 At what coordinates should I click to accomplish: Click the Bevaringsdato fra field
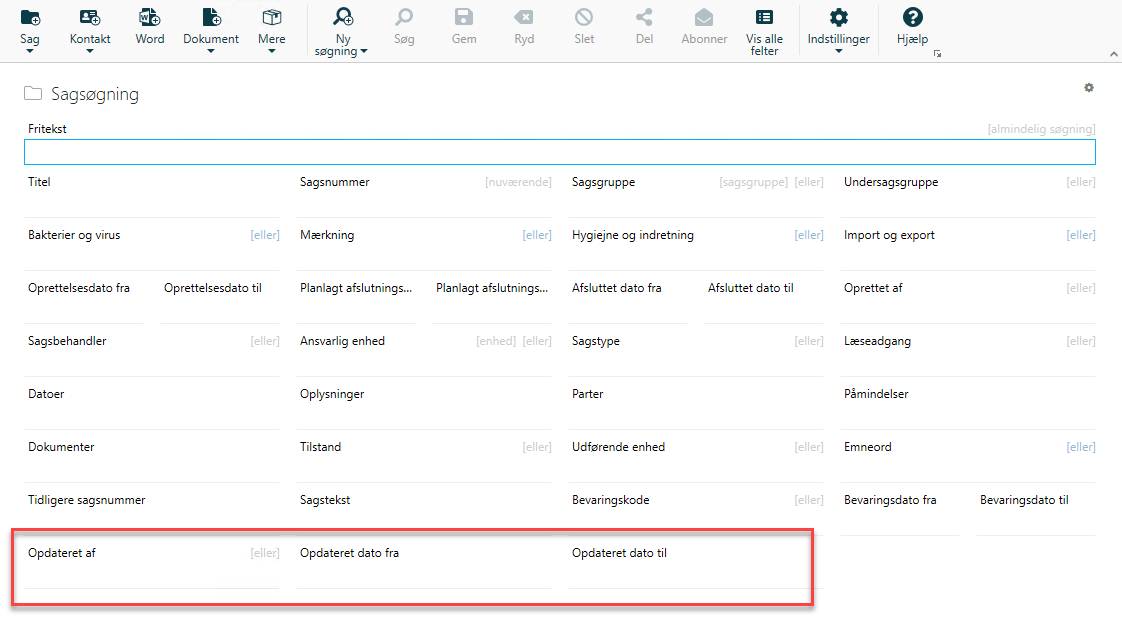pos(899,522)
